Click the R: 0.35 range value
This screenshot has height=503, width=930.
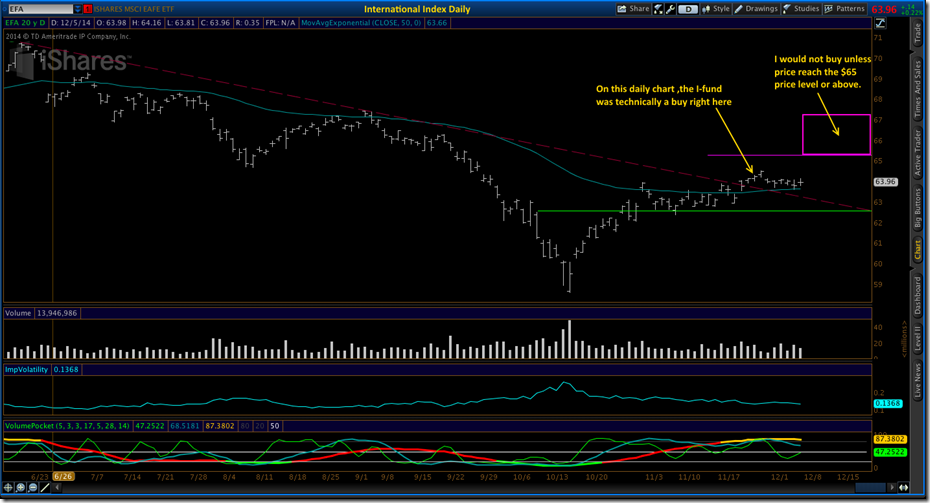pyautogui.click(x=247, y=23)
